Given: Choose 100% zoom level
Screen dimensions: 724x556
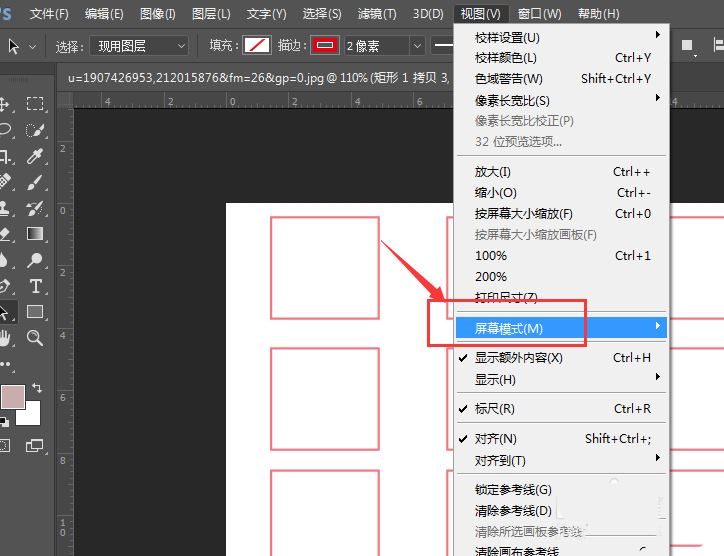Looking at the screenshot, I should pos(561,255).
